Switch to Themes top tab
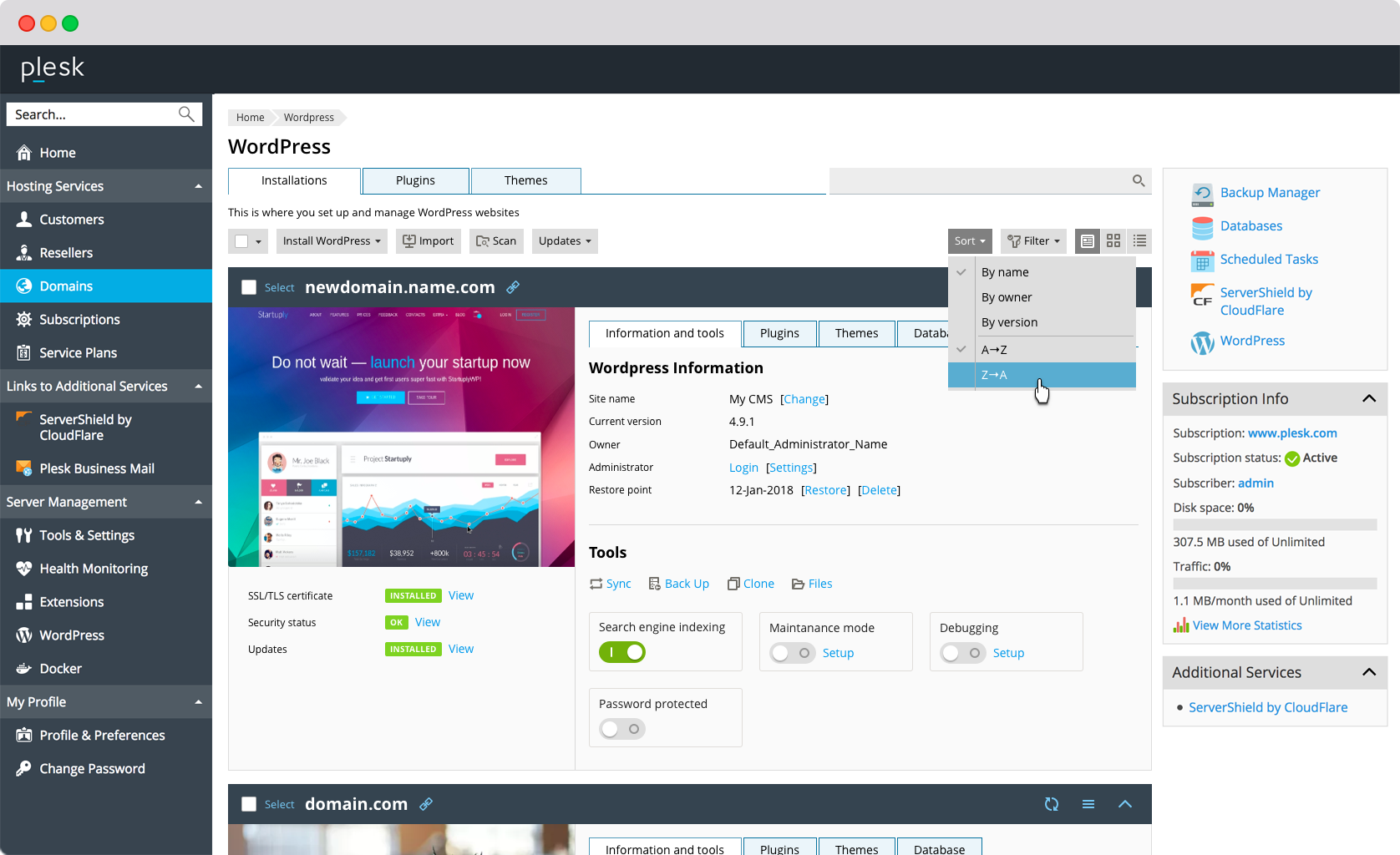This screenshot has height=855, width=1400. (525, 180)
